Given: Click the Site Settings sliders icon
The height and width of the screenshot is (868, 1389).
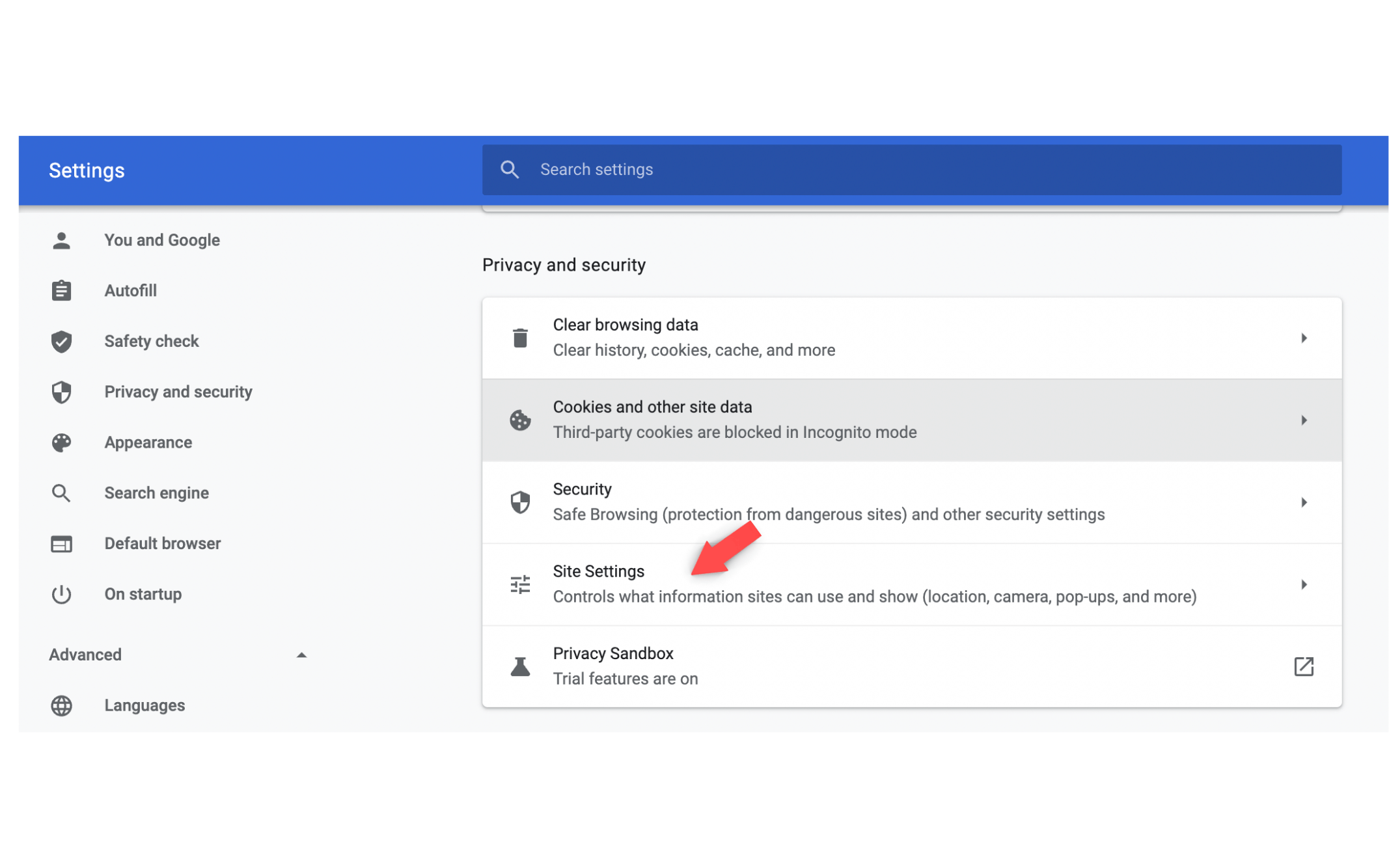Looking at the screenshot, I should pyautogui.click(x=519, y=584).
